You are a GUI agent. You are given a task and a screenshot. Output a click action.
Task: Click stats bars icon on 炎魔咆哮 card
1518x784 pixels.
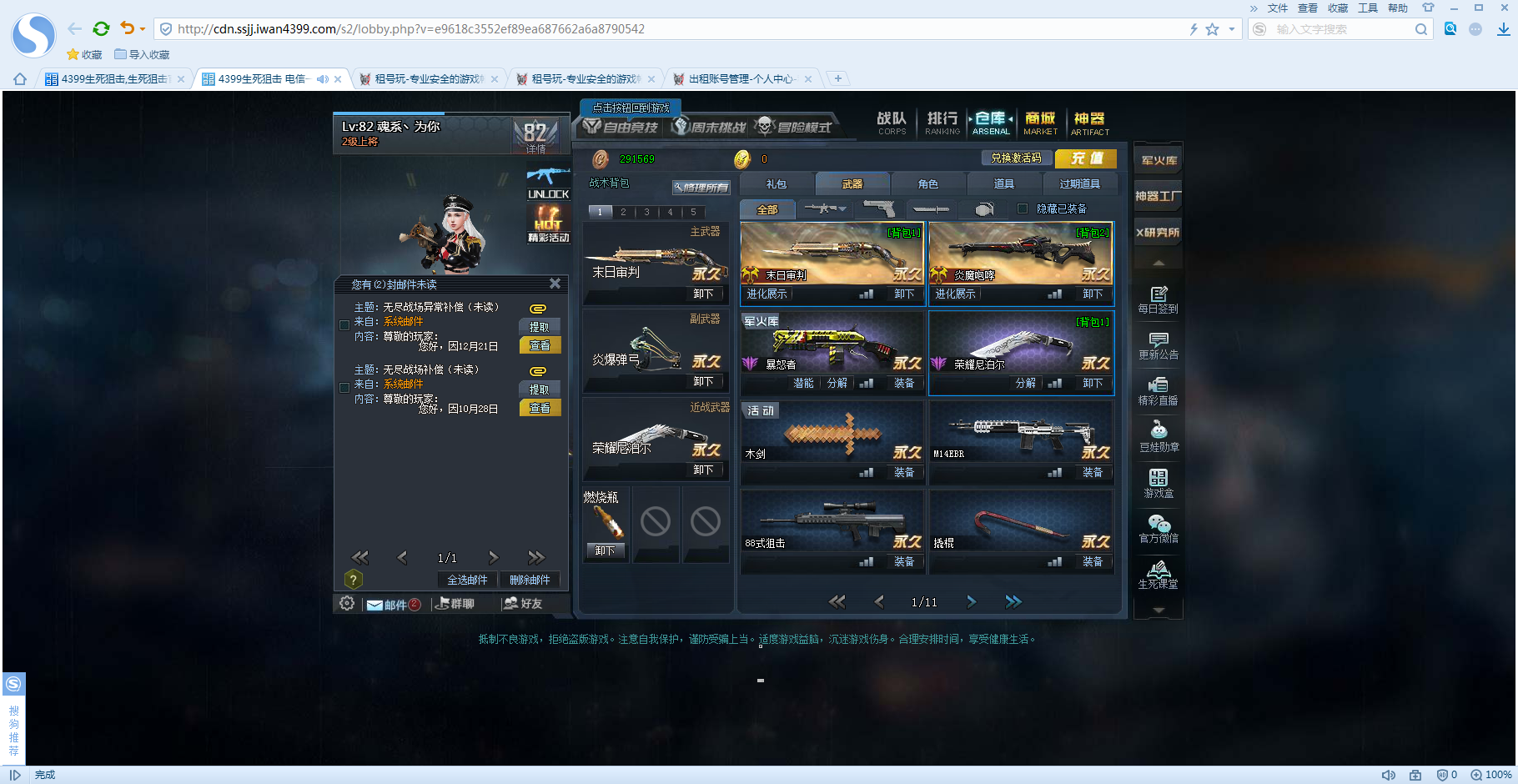[1055, 294]
